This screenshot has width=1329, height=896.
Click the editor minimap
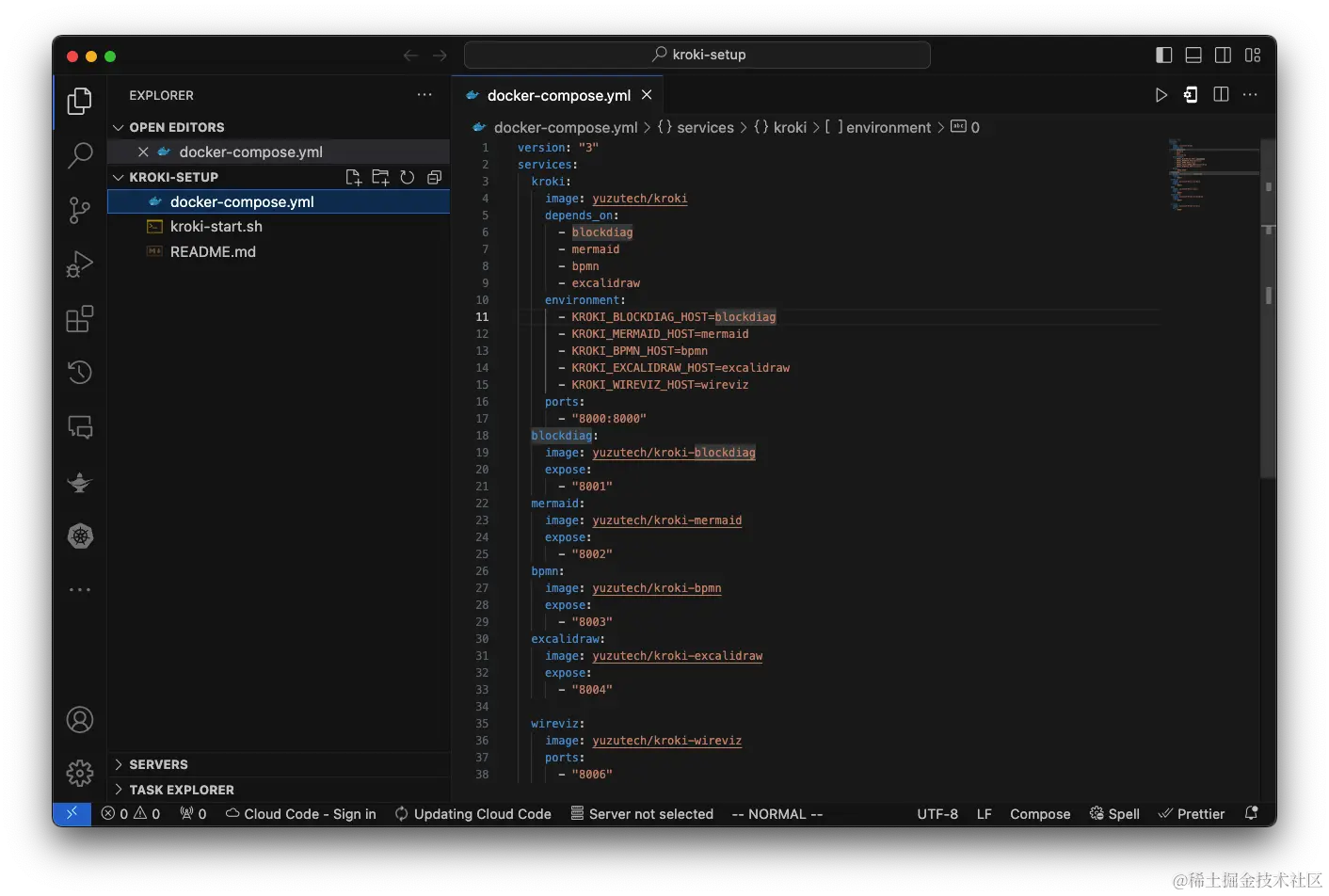[1212, 176]
